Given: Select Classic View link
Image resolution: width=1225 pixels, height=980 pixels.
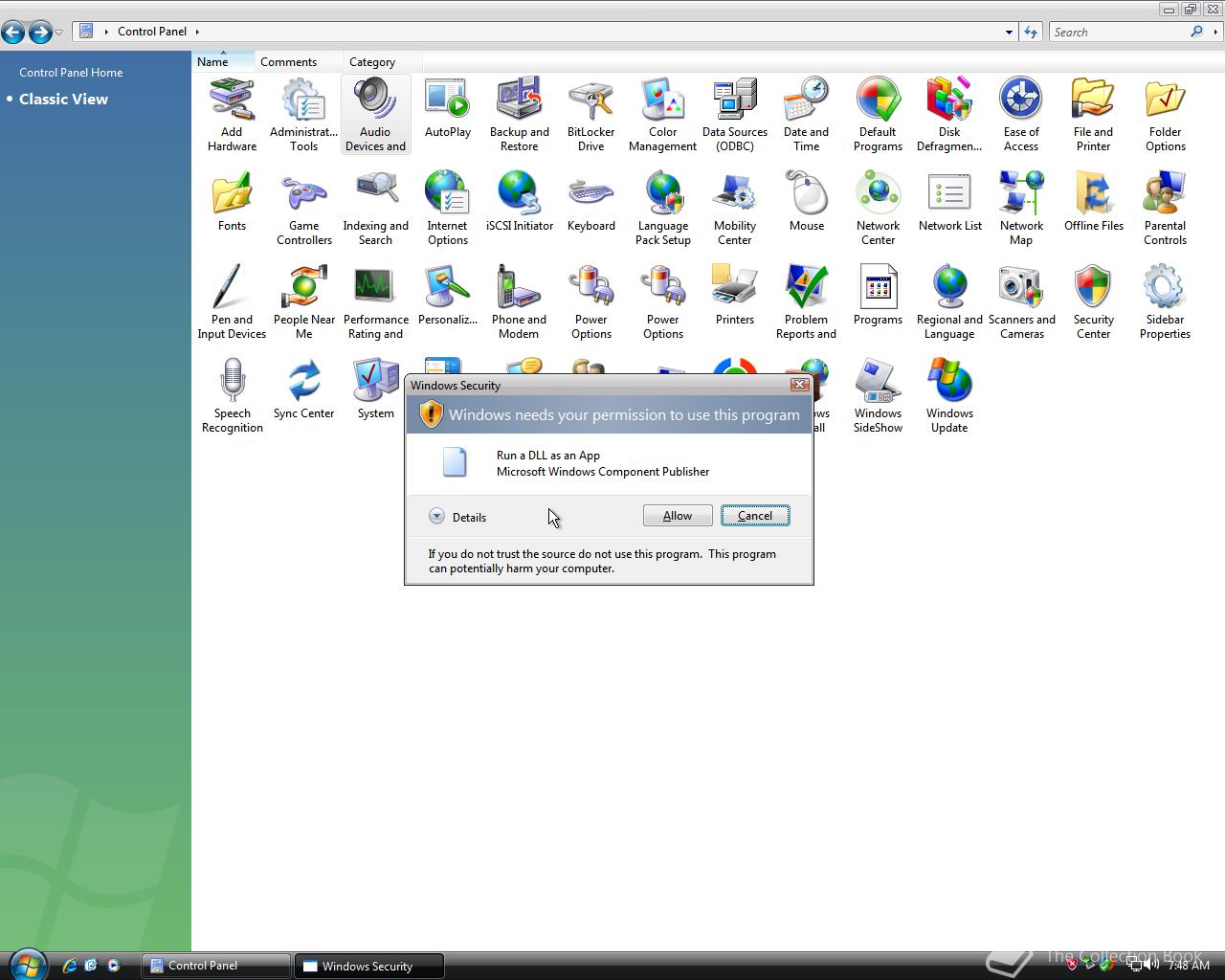Looking at the screenshot, I should [x=63, y=100].
